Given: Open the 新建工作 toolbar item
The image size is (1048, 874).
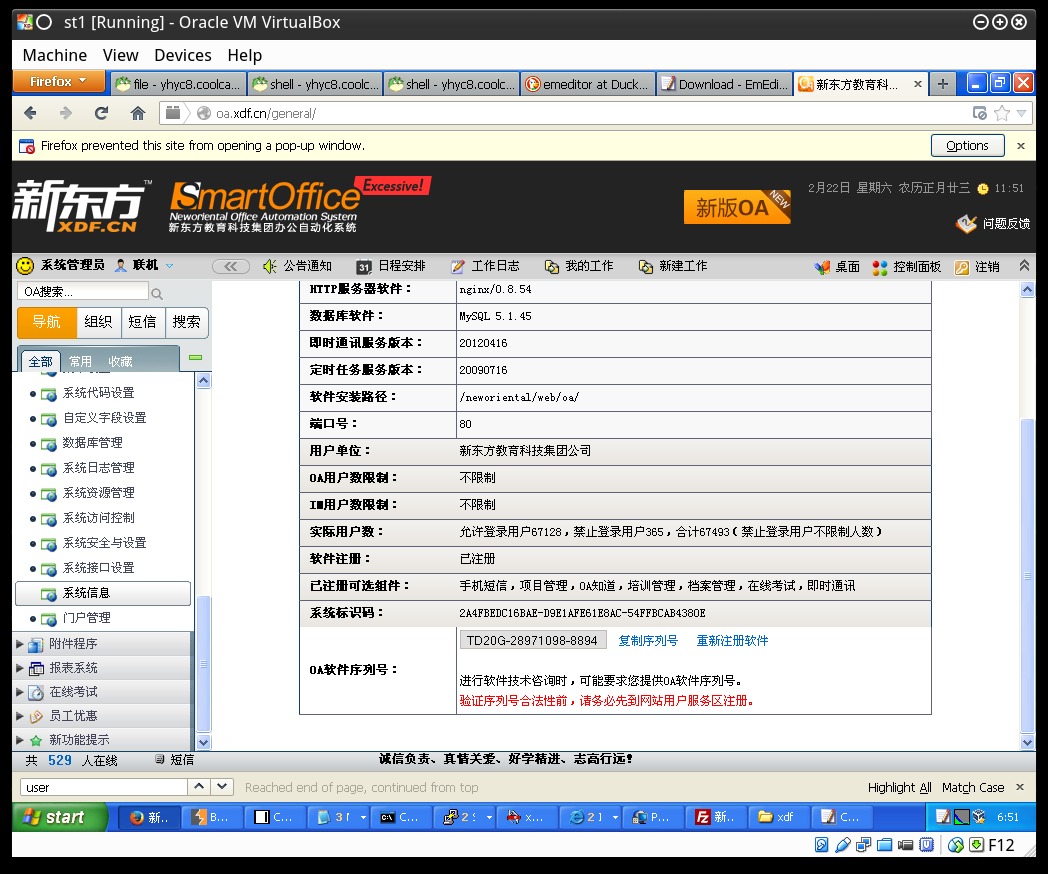Looking at the screenshot, I should tap(673, 266).
